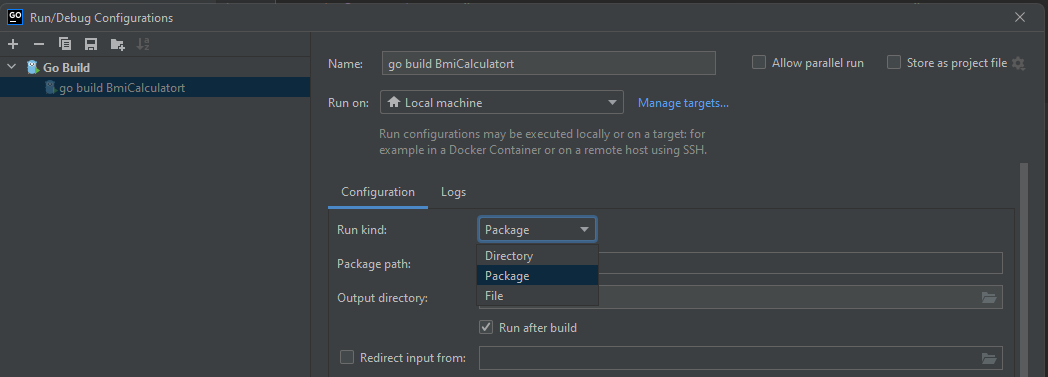Choose File from Run kind list
Viewport: 1048px width, 377px height.
537,295
